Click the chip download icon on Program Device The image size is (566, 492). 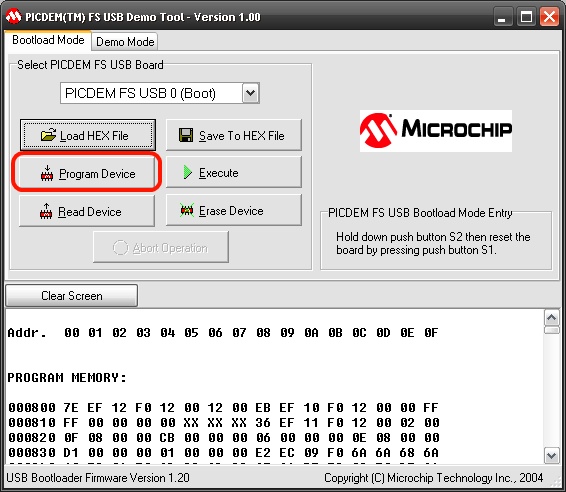(47, 173)
